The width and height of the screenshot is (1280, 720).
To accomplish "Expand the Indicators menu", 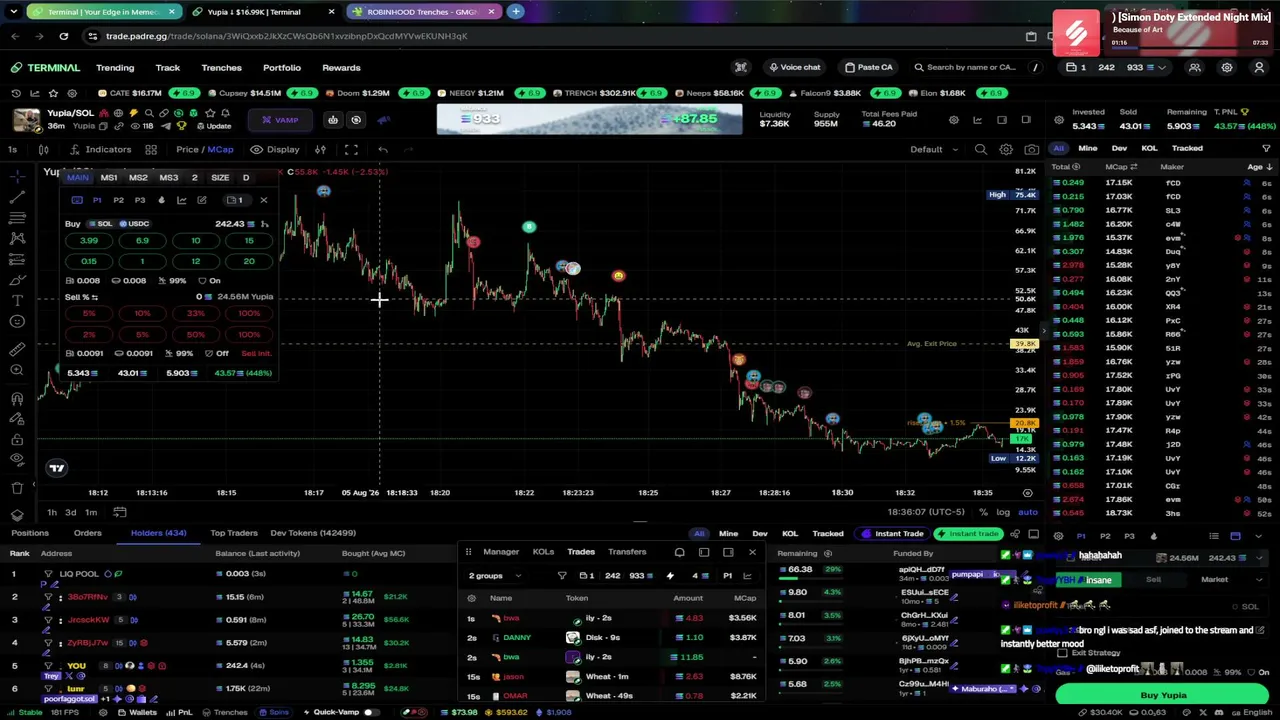I will click(x=100, y=150).
